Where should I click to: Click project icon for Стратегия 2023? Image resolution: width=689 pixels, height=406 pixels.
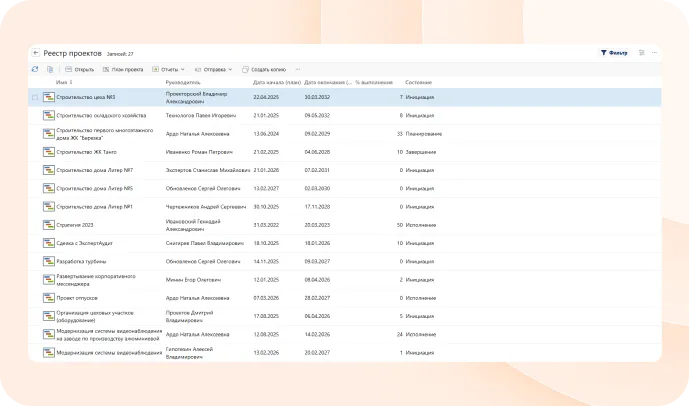pyautogui.click(x=48, y=224)
